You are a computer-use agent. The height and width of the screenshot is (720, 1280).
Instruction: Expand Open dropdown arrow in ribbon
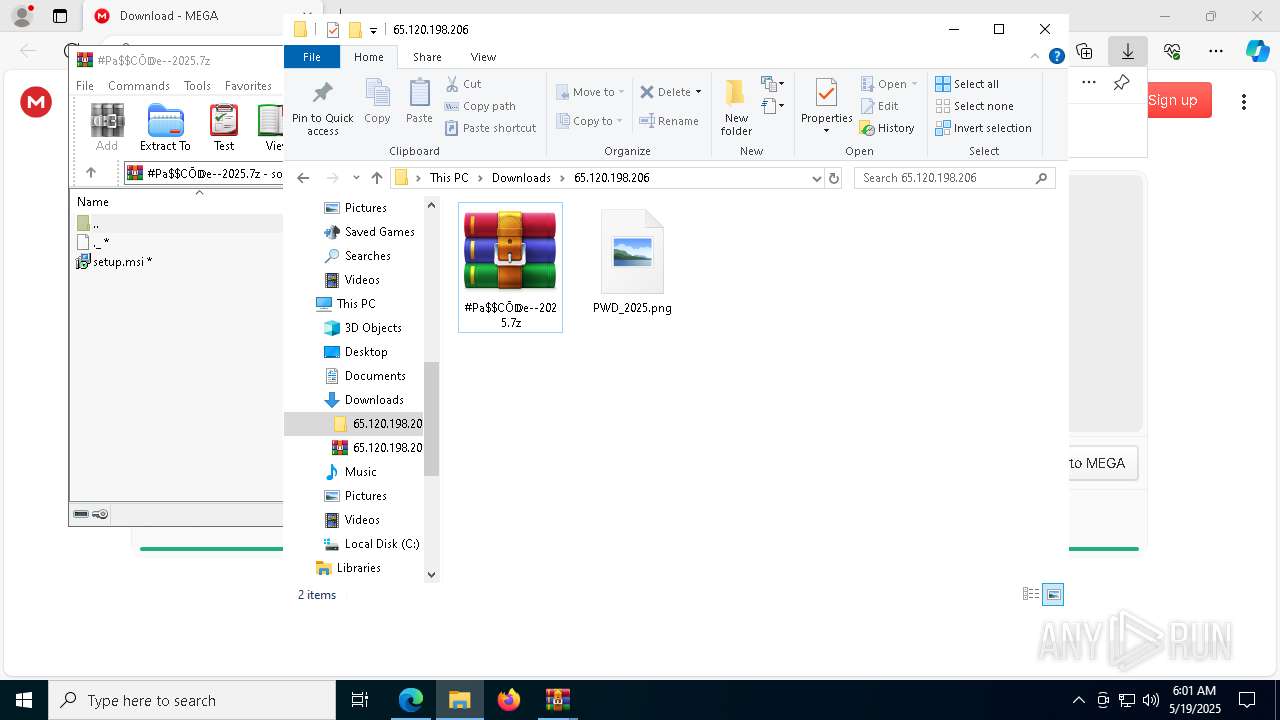914,84
